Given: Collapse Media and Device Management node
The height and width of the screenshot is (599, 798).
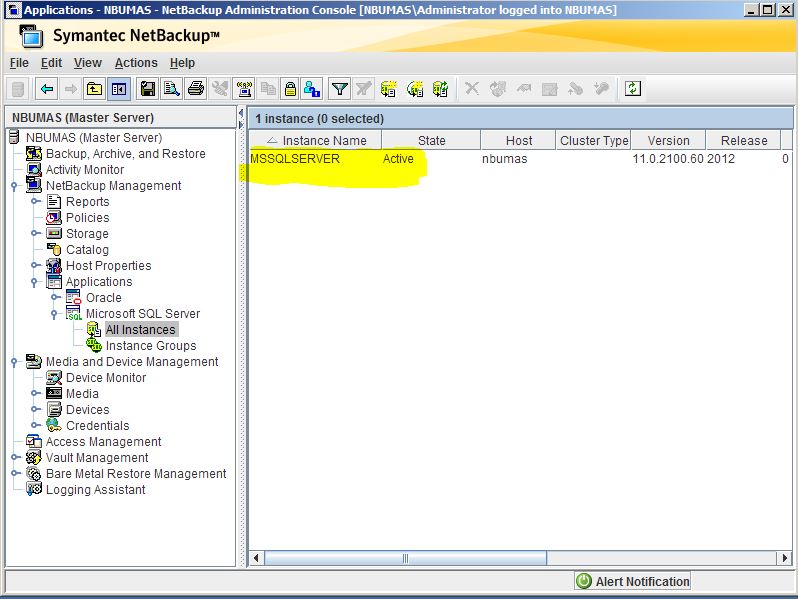Looking at the screenshot, I should [14, 362].
